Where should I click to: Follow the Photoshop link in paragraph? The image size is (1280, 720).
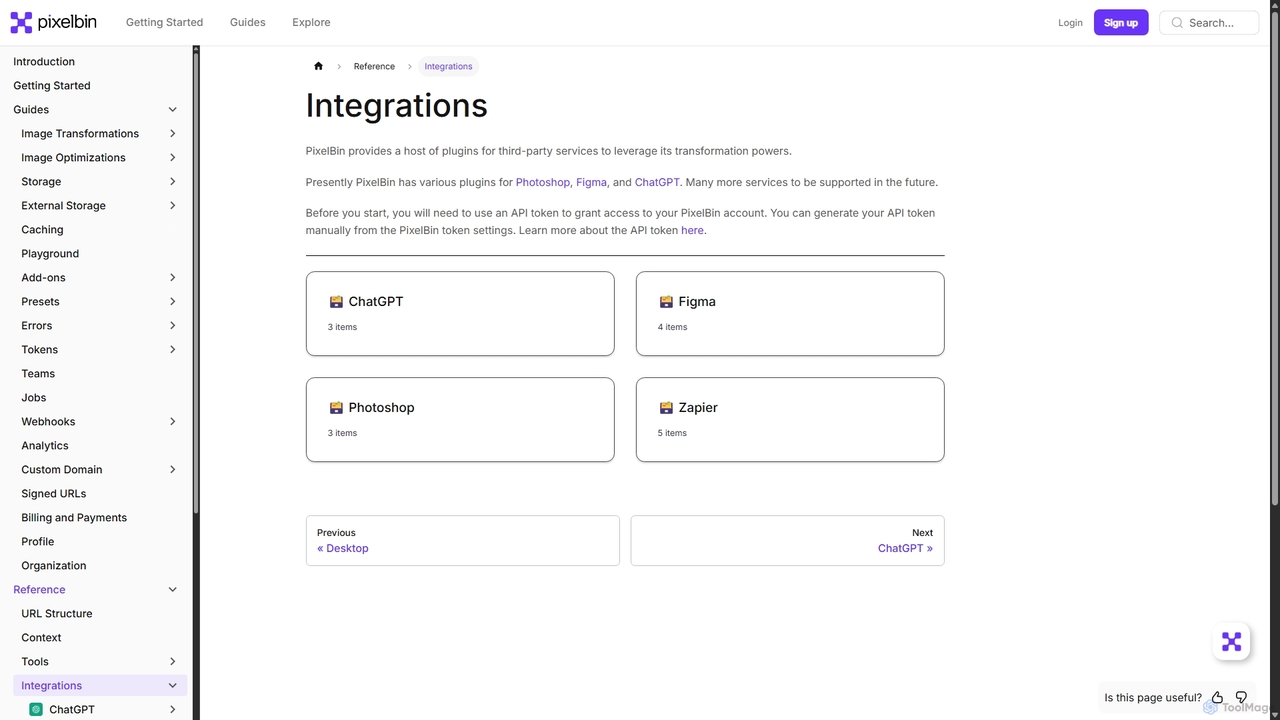[542, 182]
